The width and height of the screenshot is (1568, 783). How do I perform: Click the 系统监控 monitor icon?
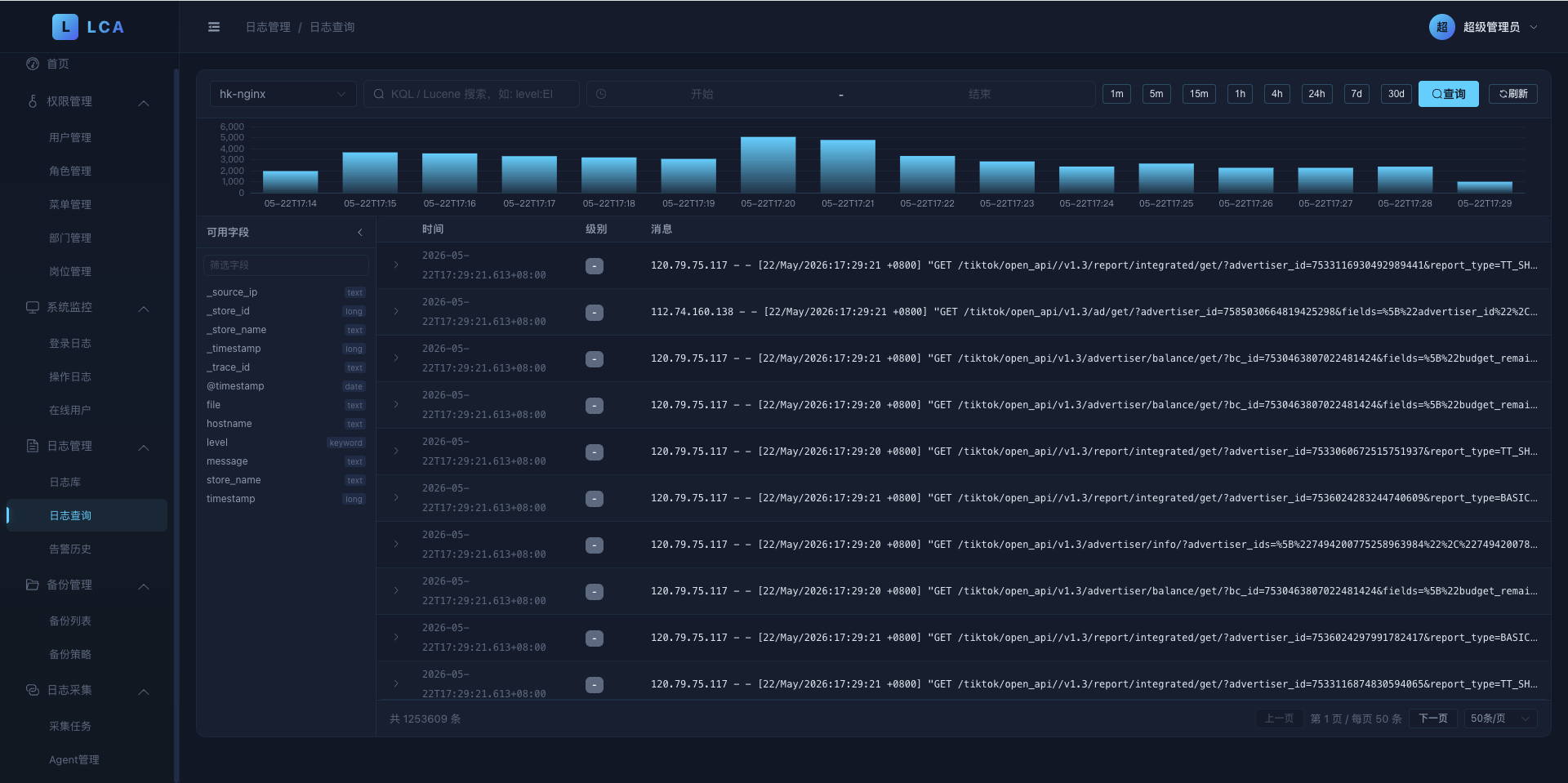coord(33,307)
